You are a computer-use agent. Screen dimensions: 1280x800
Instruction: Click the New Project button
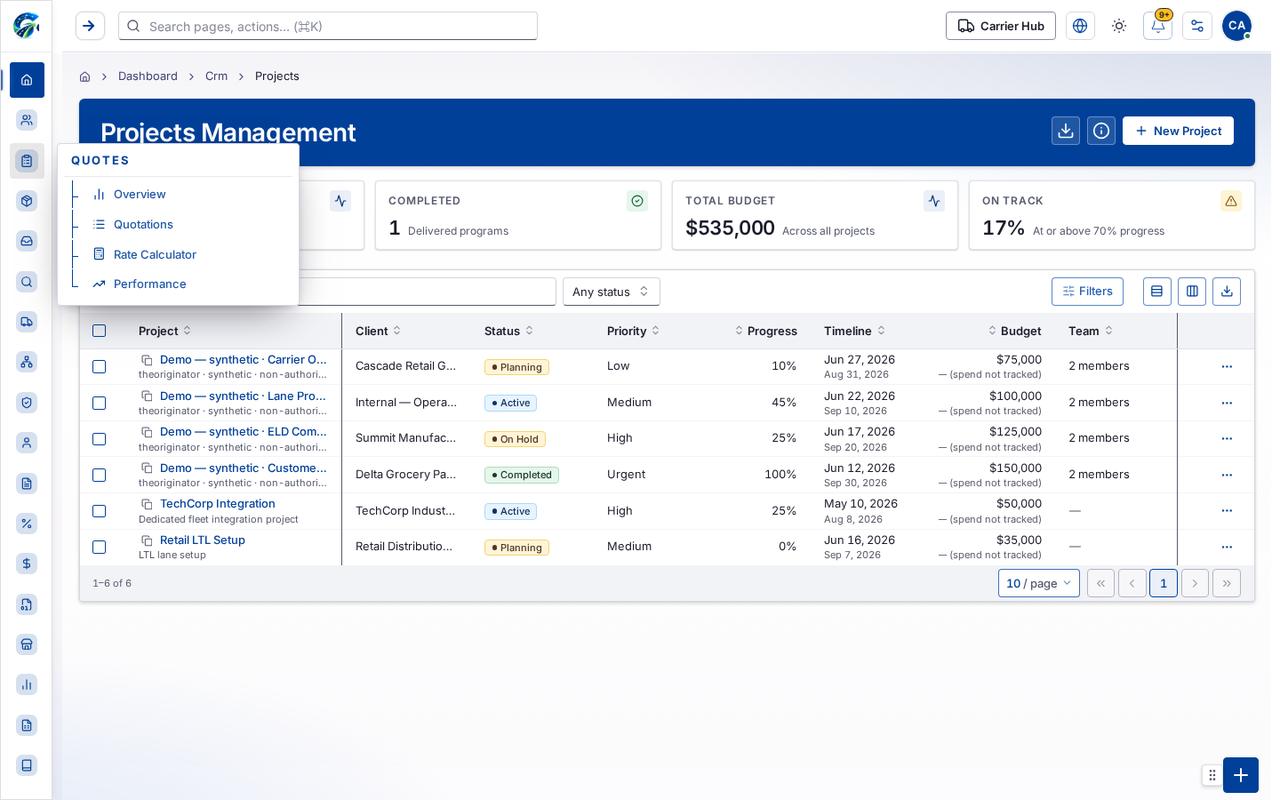point(1178,131)
